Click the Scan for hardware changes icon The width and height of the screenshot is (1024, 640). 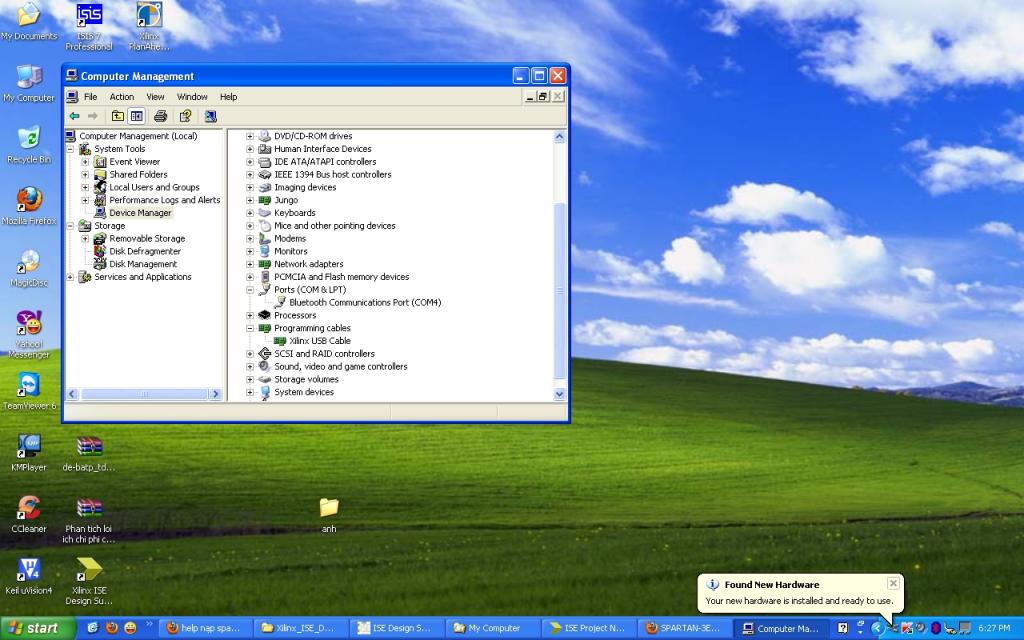[x=210, y=116]
